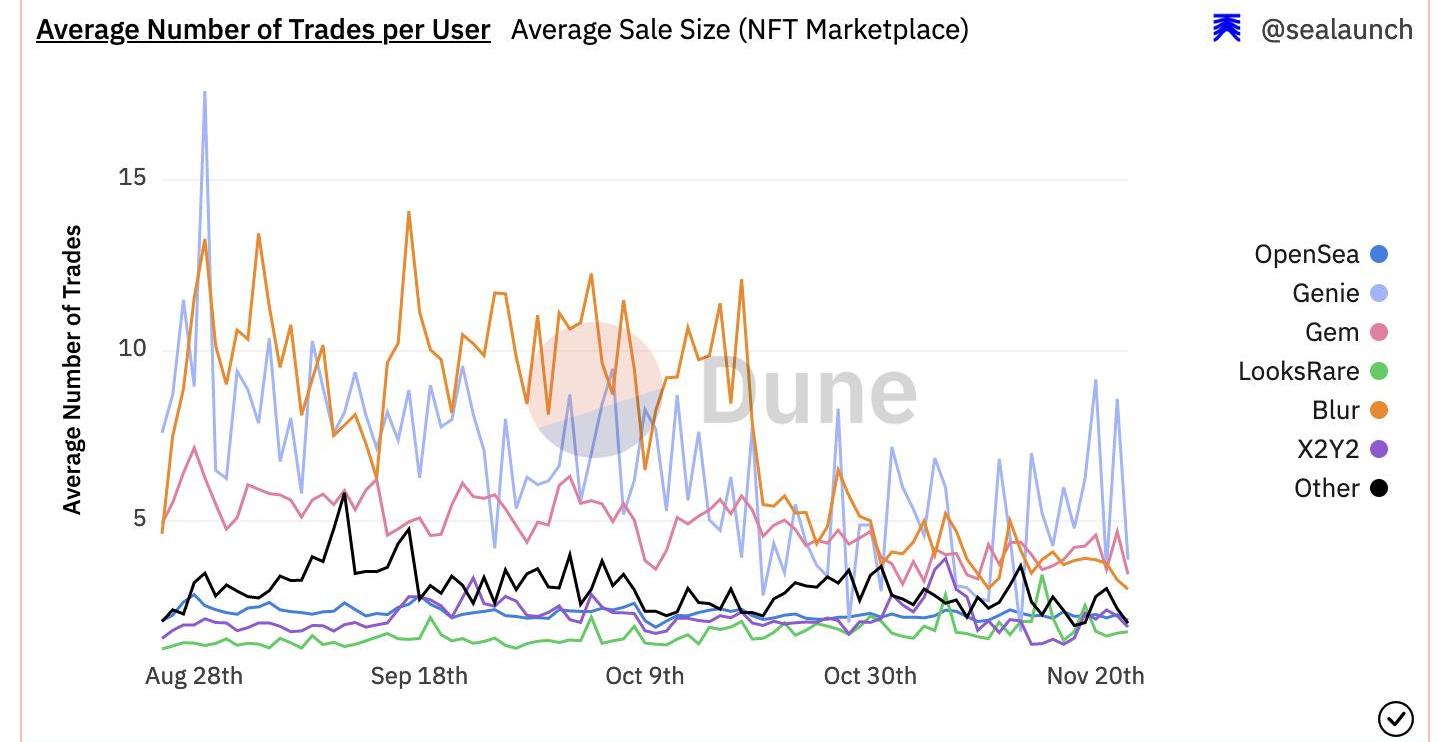The height and width of the screenshot is (742, 1446).
Task: Open the Average Number of Trades per User tab
Action: pos(263,29)
